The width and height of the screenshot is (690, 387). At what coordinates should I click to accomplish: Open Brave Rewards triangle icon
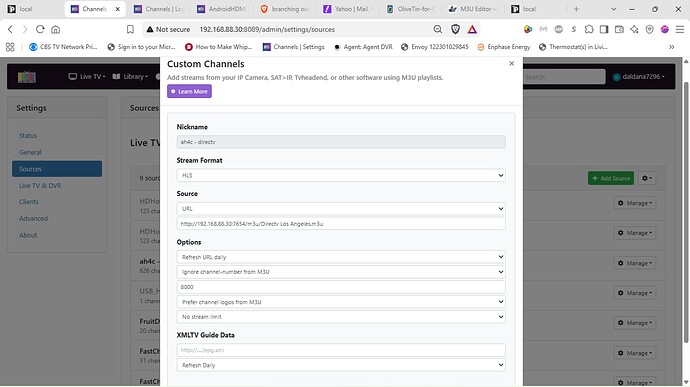tap(472, 29)
